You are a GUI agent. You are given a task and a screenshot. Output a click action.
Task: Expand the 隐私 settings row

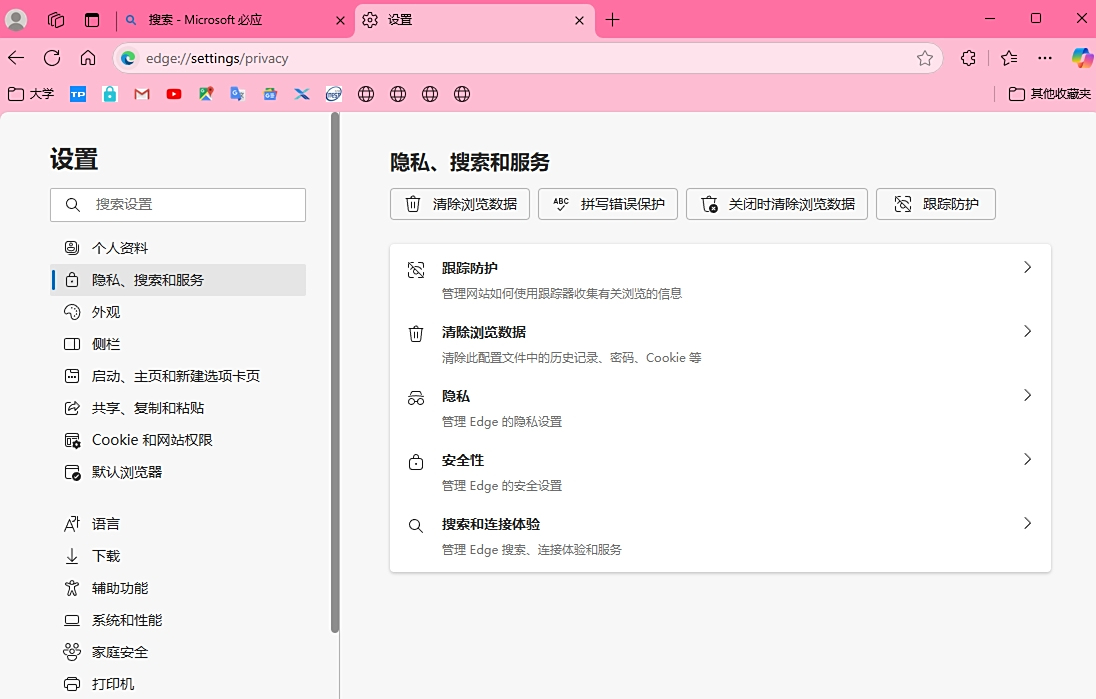coord(720,407)
